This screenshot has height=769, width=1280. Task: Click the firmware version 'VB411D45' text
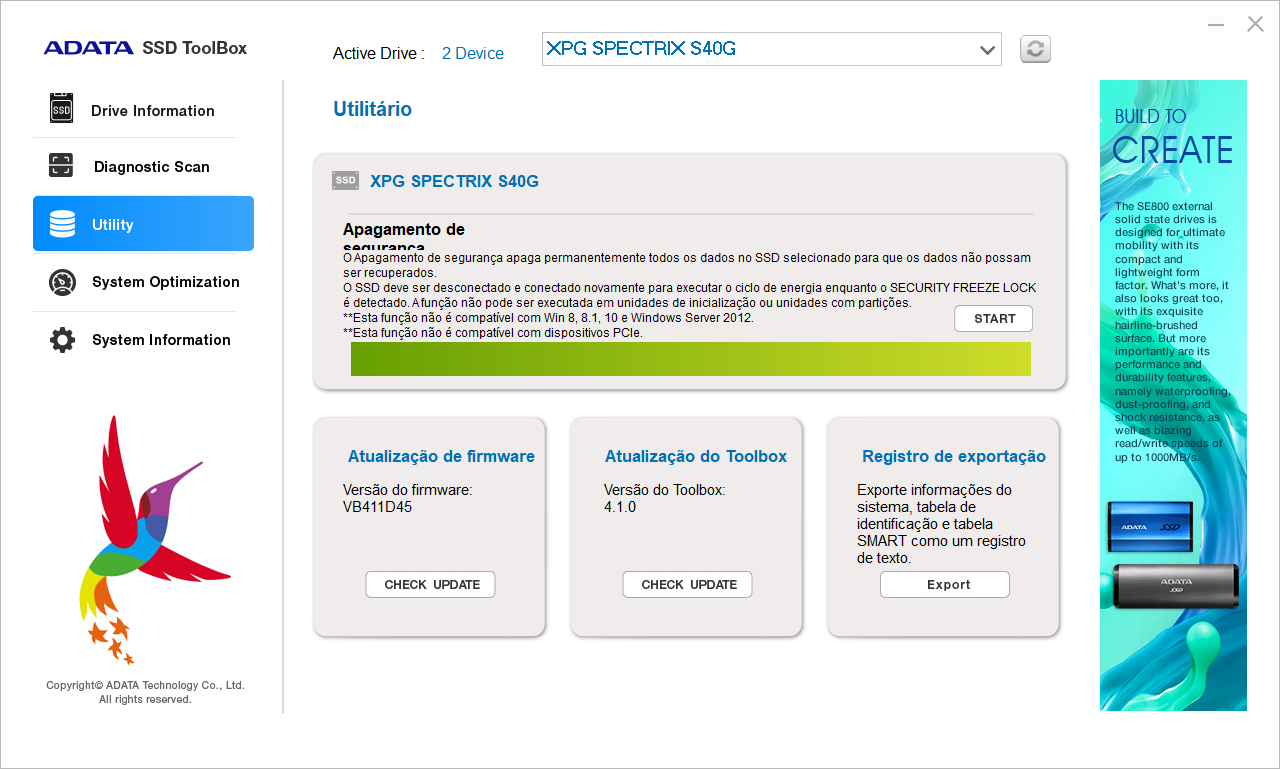tap(377, 507)
